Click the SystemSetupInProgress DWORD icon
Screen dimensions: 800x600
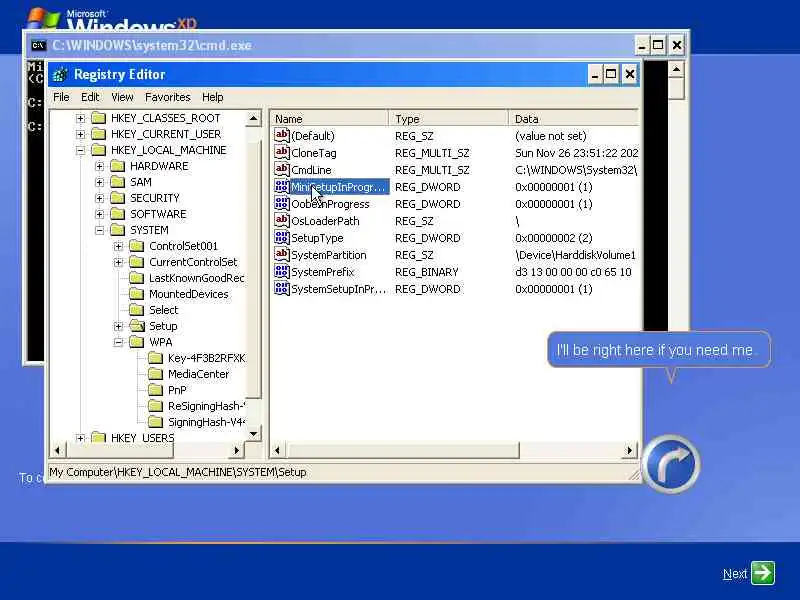point(282,289)
